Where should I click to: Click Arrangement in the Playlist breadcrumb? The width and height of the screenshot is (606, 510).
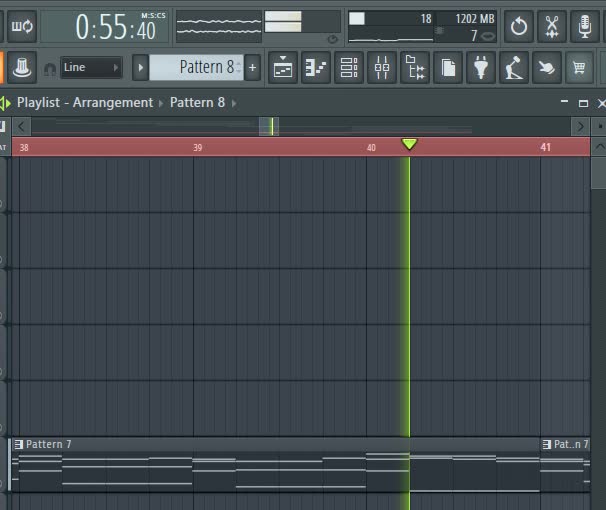pyautogui.click(x=113, y=102)
